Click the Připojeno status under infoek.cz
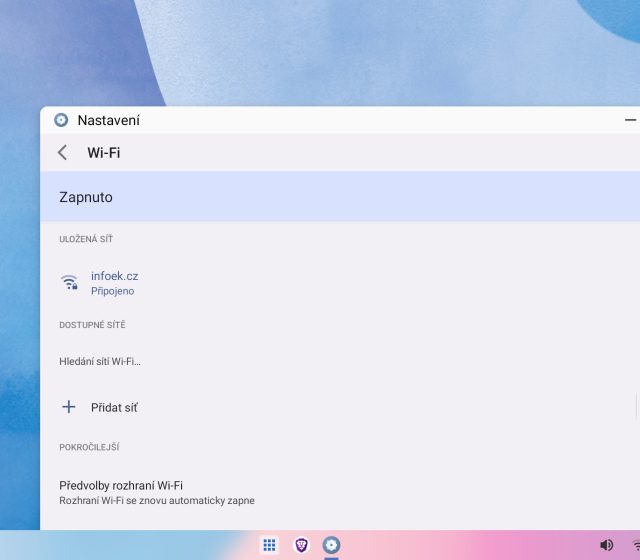Screen dimensions: 640x560 point(112,292)
